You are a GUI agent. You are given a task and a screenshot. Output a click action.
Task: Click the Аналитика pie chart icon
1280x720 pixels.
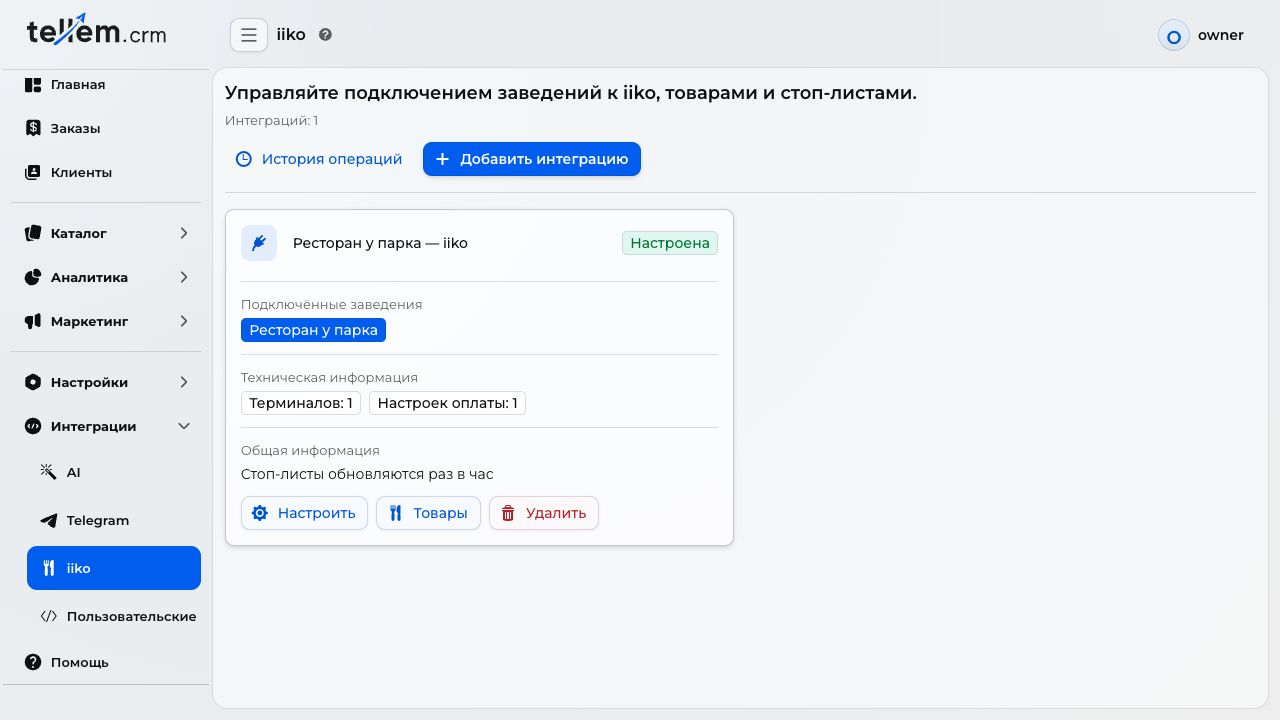click(x=33, y=278)
